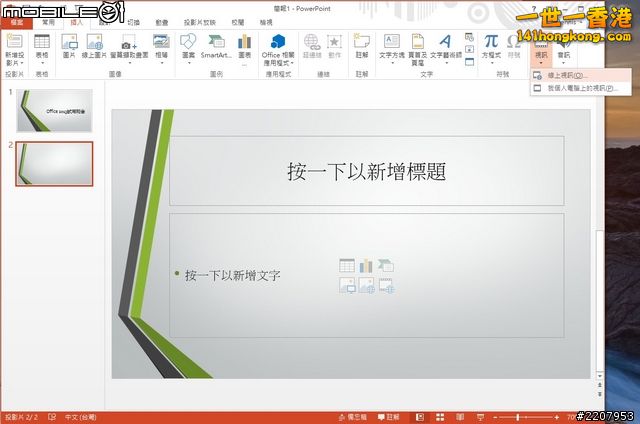Add a comment with the 註解 icon
Viewport: 640px width, 424px height.
(x=361, y=46)
